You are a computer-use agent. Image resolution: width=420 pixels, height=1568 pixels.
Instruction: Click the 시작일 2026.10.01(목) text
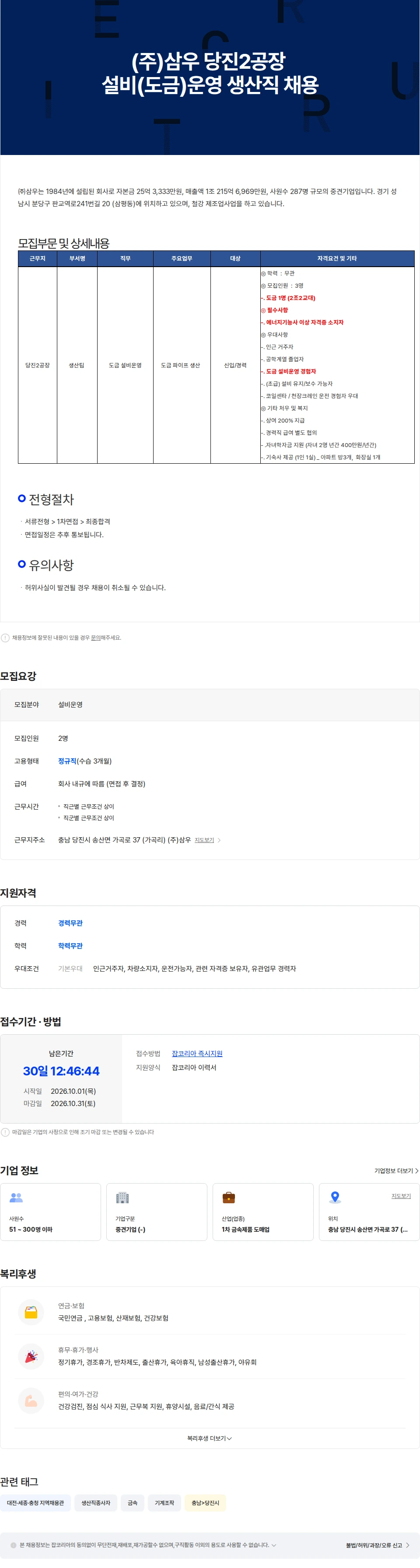(59, 1092)
